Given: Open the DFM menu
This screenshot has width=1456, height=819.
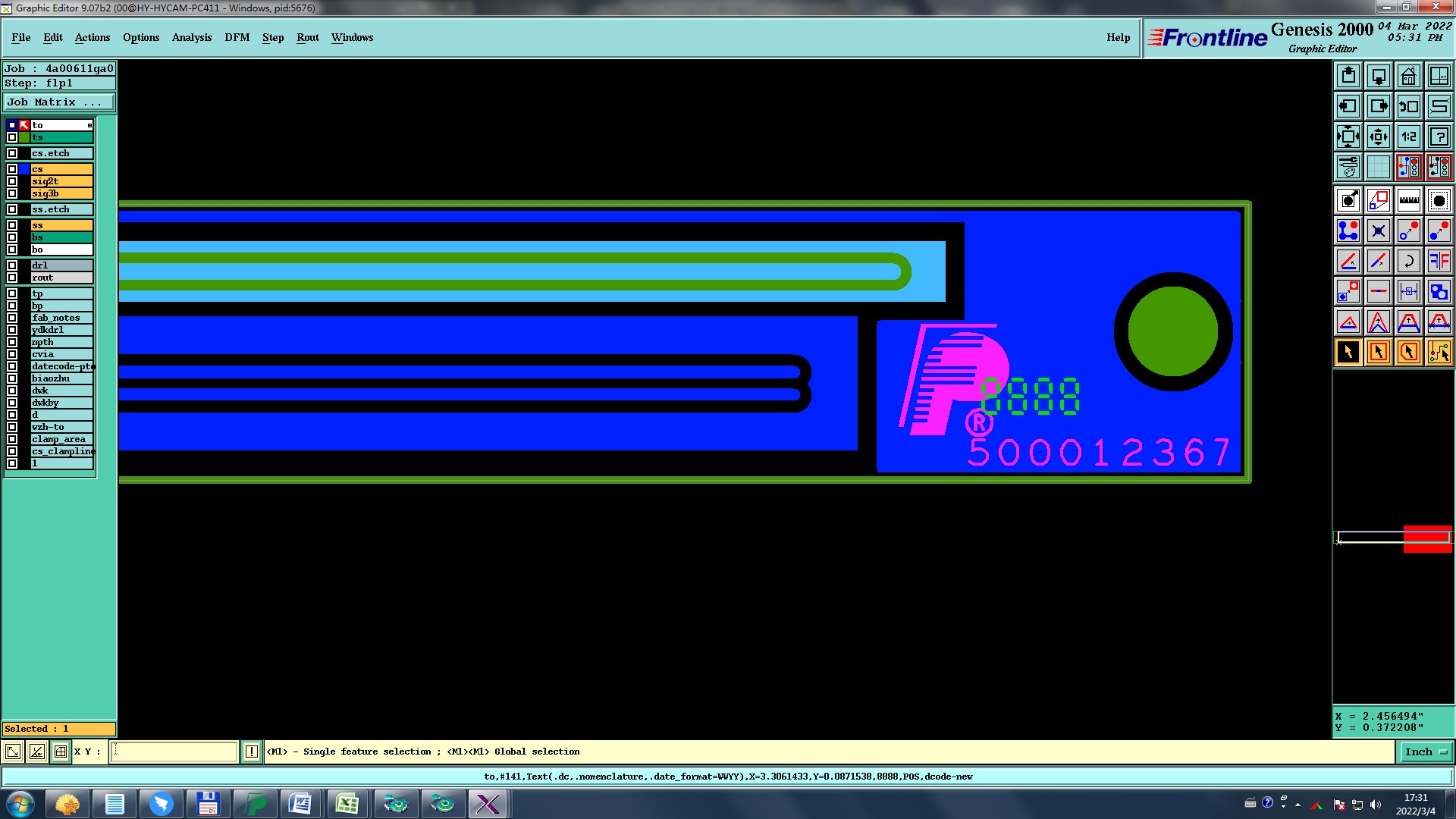Looking at the screenshot, I should 237,37.
